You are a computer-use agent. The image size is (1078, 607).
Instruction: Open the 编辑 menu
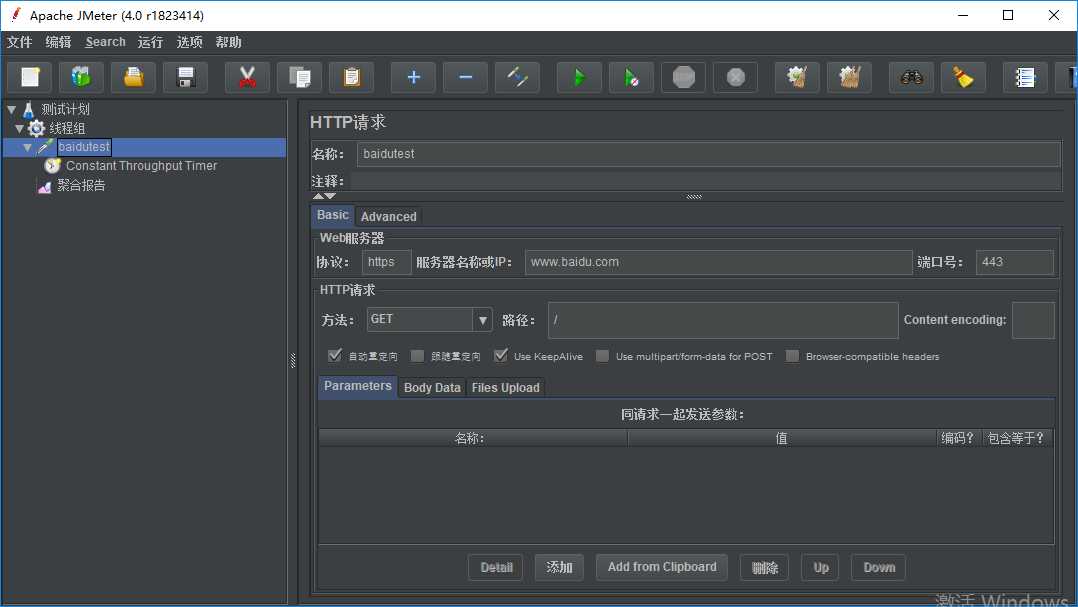(58, 42)
